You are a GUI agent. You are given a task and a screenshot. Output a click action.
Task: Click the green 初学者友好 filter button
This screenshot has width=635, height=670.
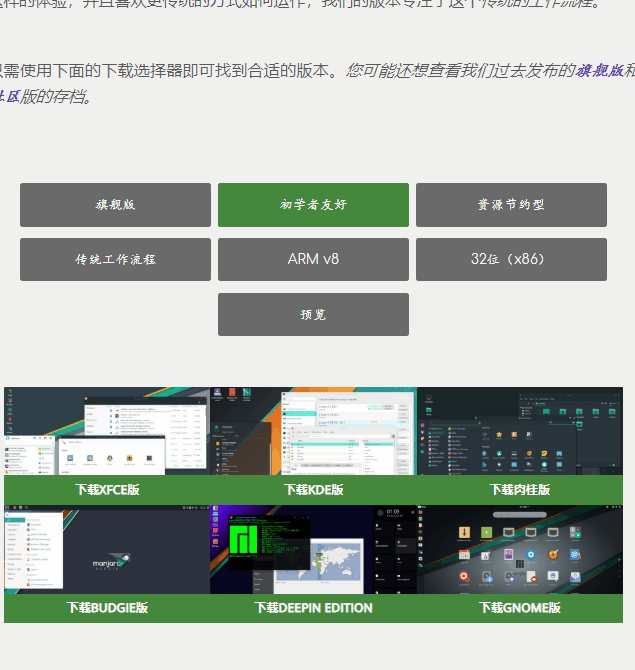(x=313, y=205)
